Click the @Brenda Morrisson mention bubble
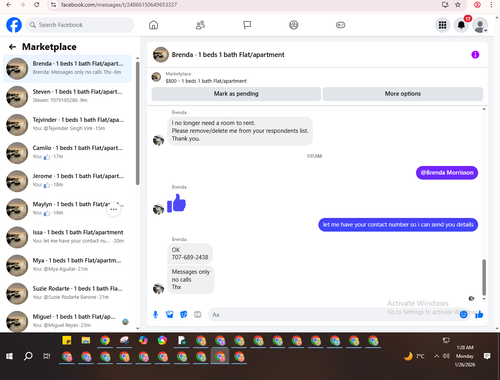The width and height of the screenshot is (500, 380). (x=447, y=173)
